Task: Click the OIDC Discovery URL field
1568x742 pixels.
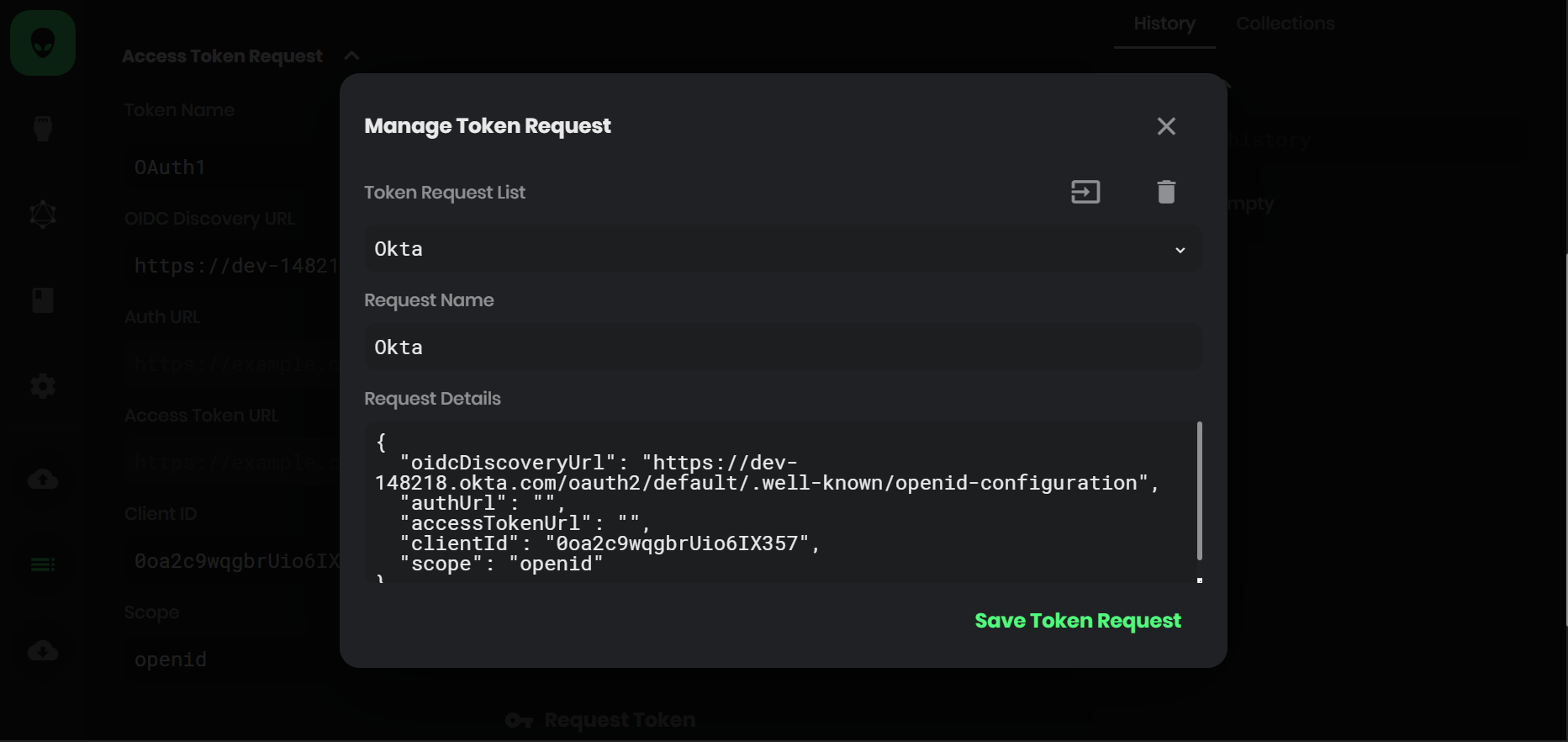Action: (234, 266)
